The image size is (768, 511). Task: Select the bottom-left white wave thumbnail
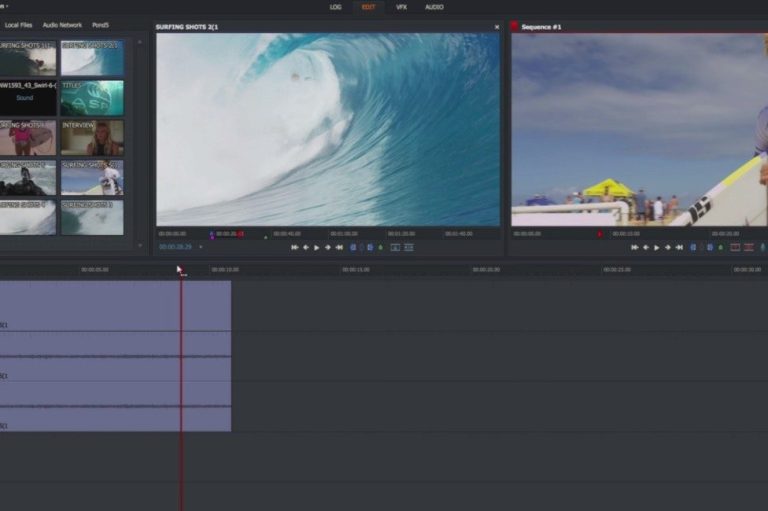pos(28,218)
